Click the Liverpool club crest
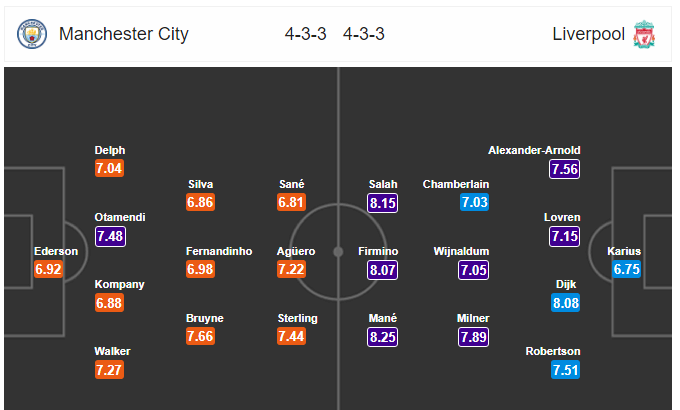Image resolution: width=680 pixels, height=410 pixels. point(644,34)
